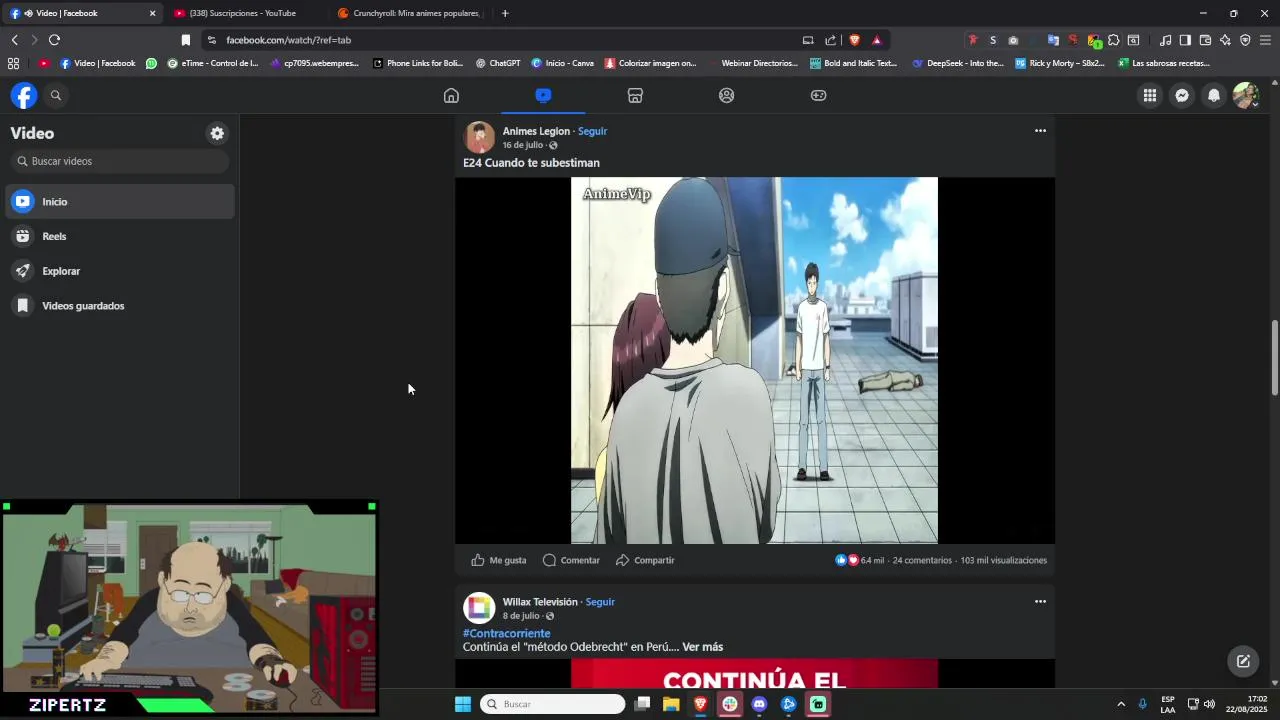Open Video settings gear
The height and width of the screenshot is (720, 1280).
[x=217, y=133]
